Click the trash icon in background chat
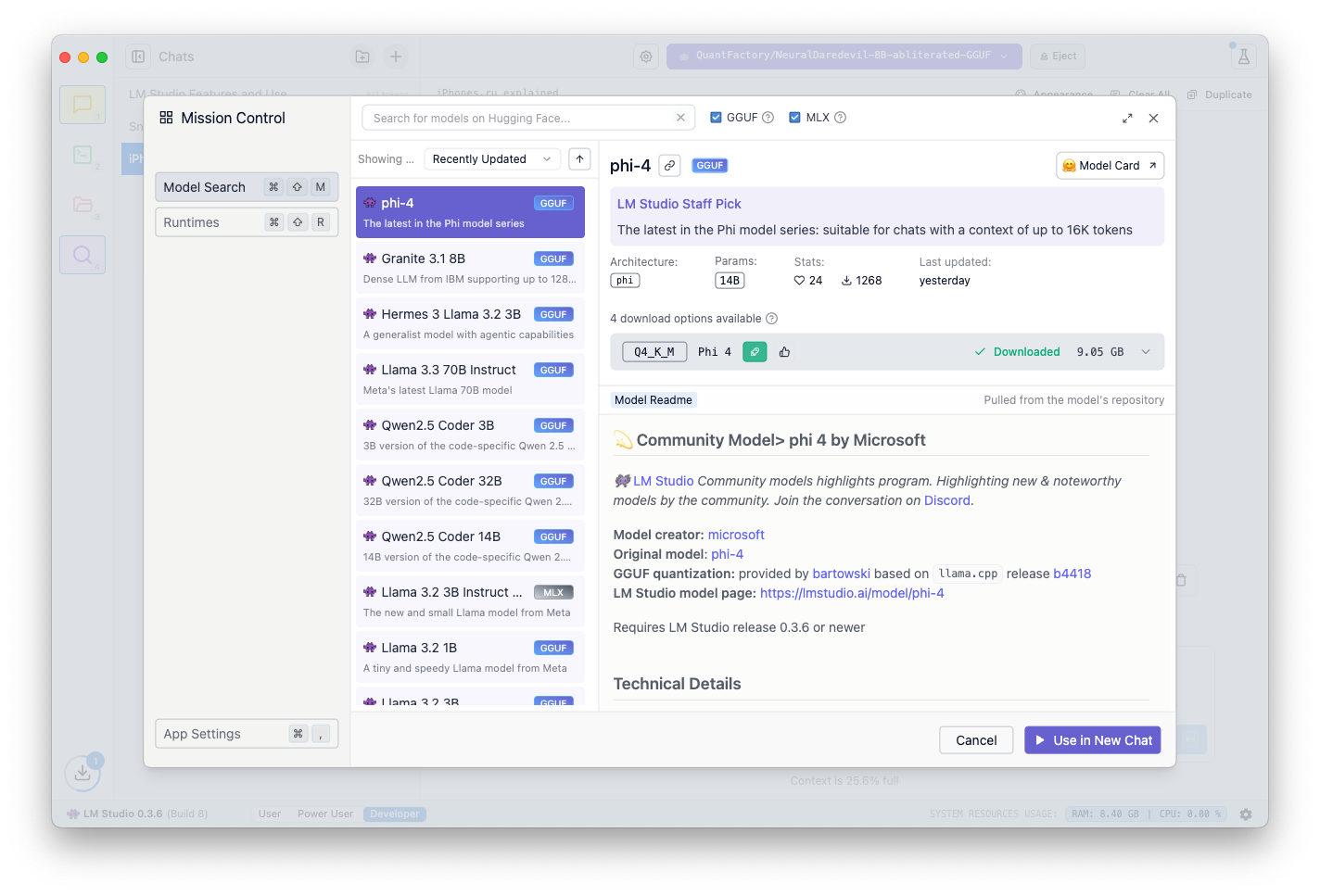This screenshot has width=1320, height=896. 1181,581
